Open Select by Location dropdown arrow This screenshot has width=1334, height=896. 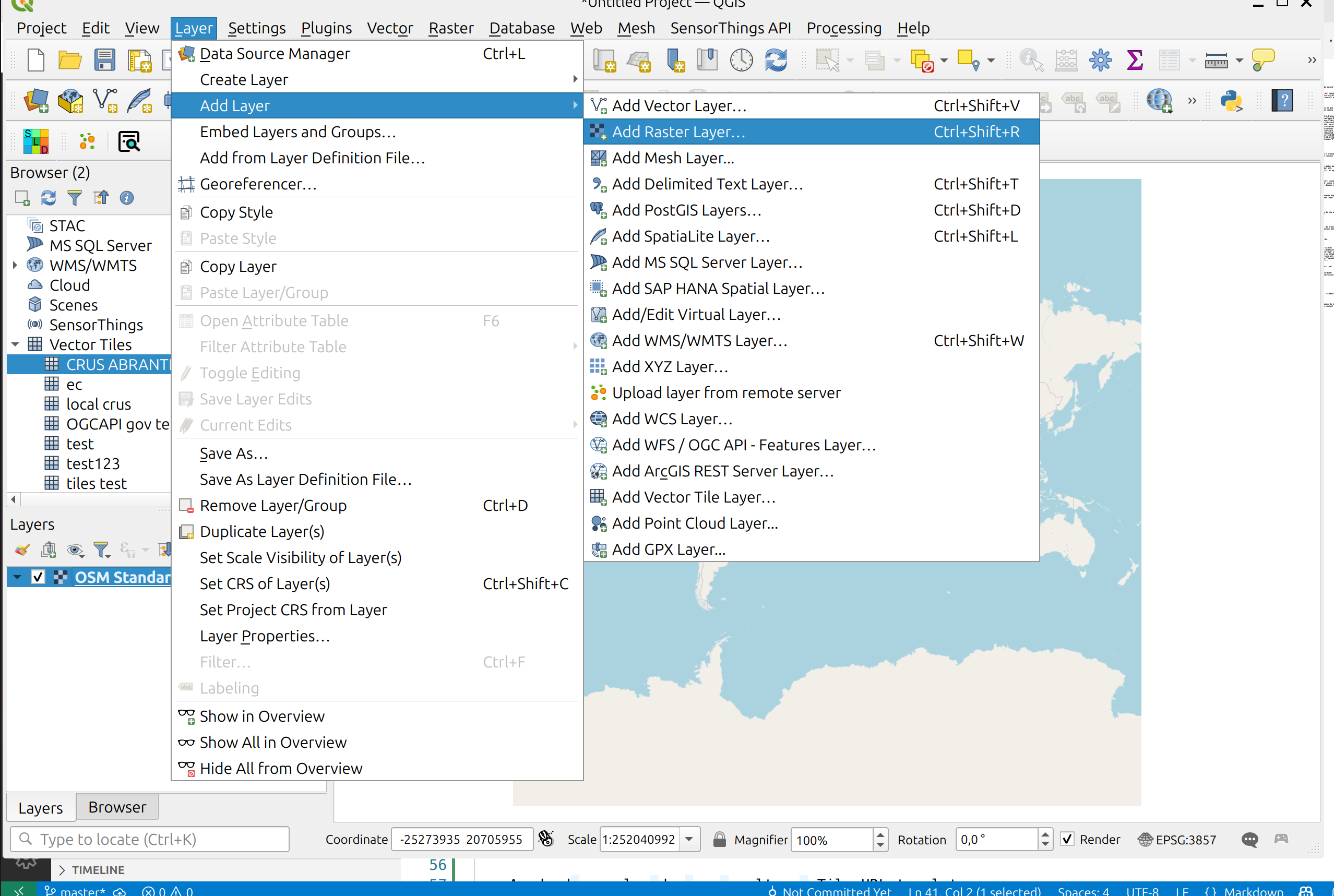click(x=991, y=60)
